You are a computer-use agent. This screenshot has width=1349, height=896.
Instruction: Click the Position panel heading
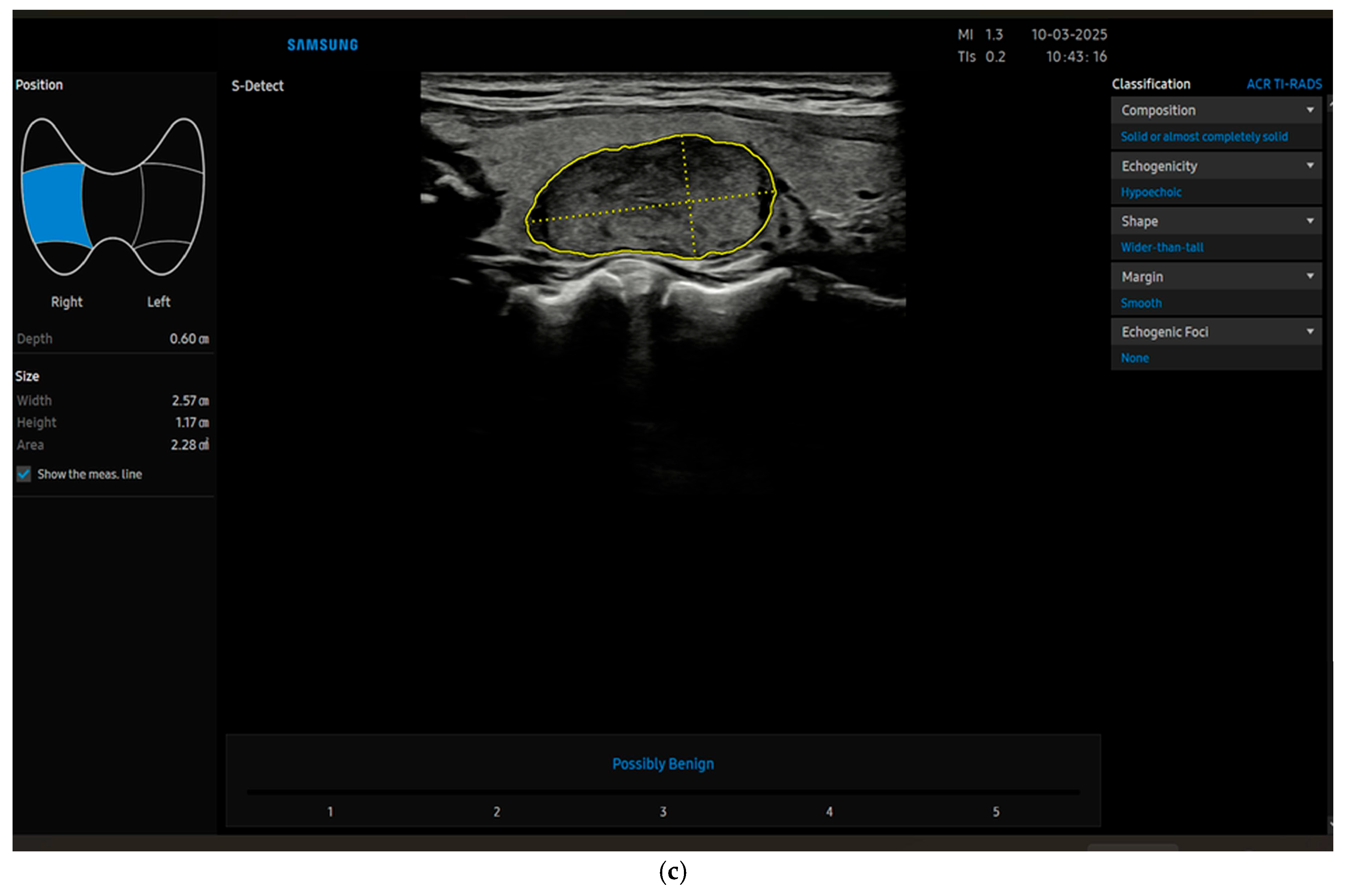[39, 85]
